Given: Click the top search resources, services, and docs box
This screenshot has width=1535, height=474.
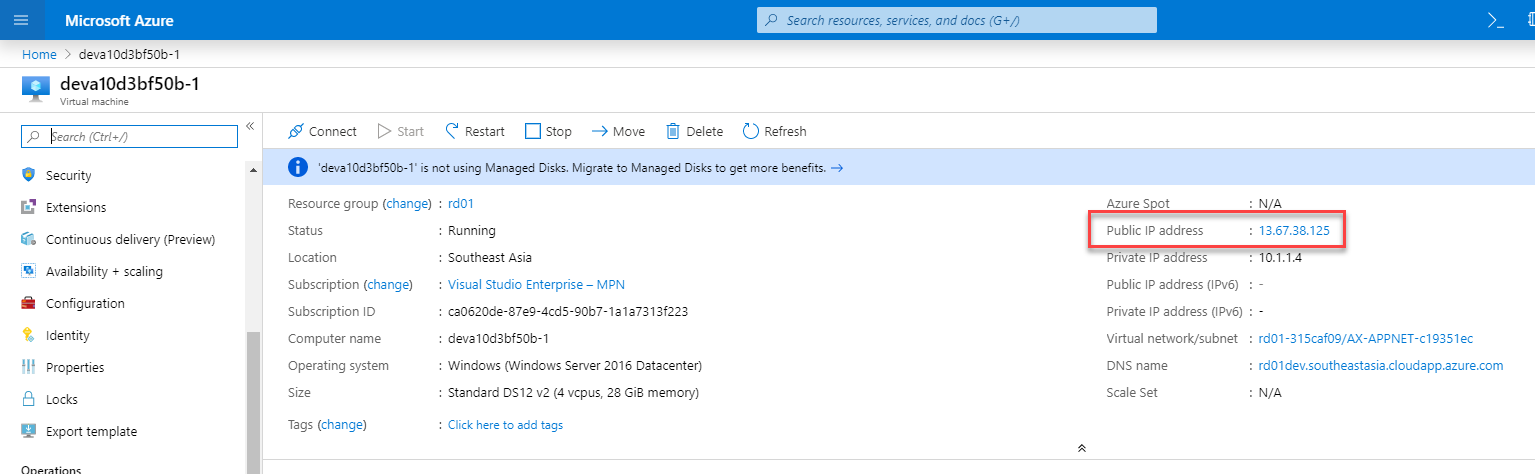Looking at the screenshot, I should 957,20.
